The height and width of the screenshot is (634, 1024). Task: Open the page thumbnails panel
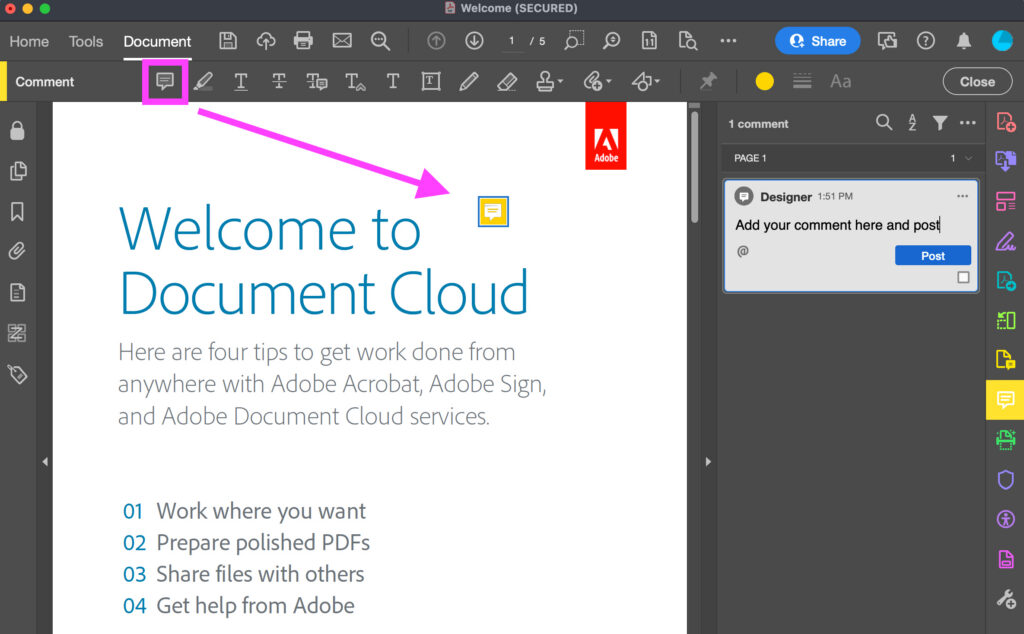(18, 171)
